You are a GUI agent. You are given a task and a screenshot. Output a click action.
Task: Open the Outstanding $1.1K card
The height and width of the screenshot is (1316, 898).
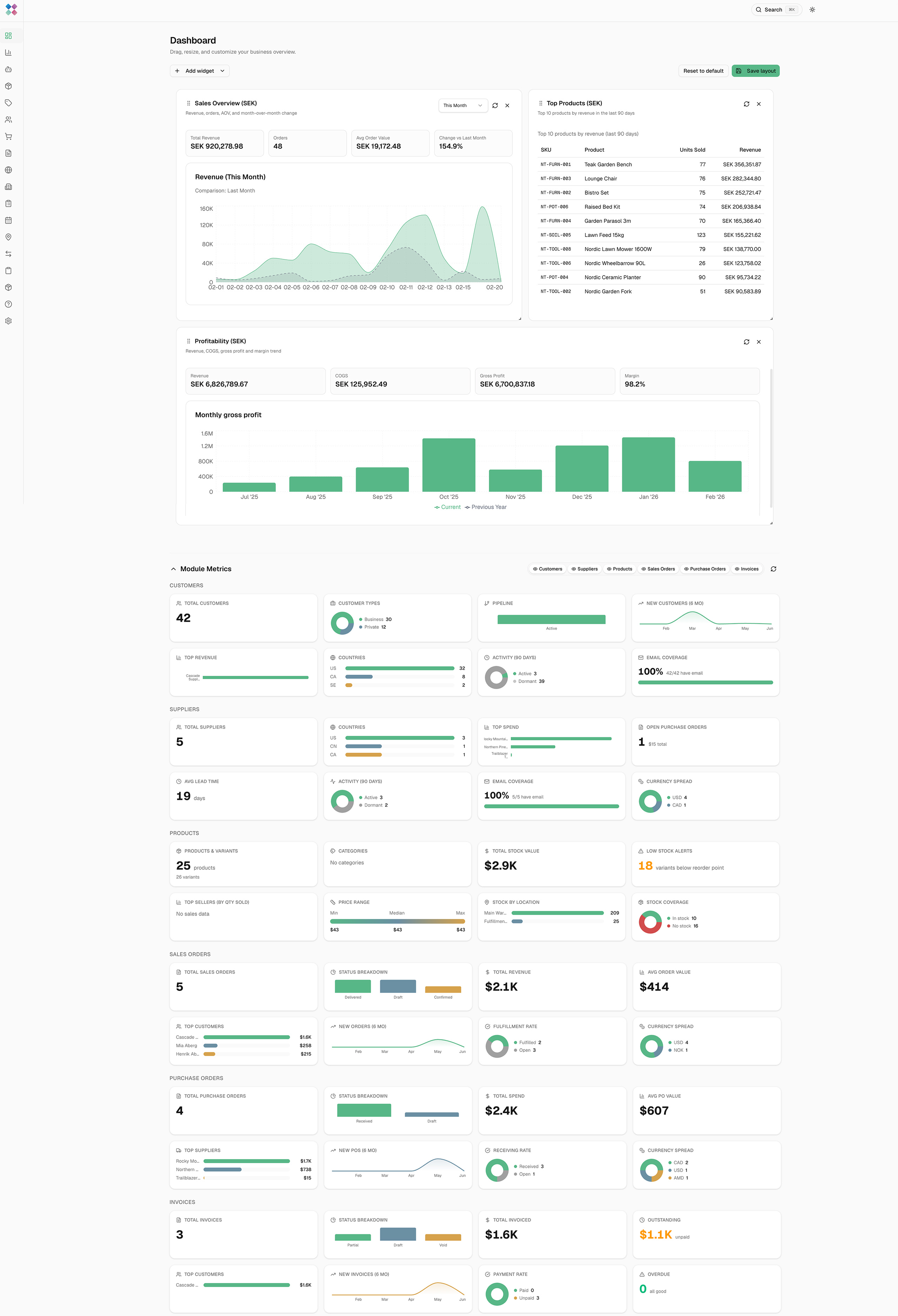[707, 1235]
